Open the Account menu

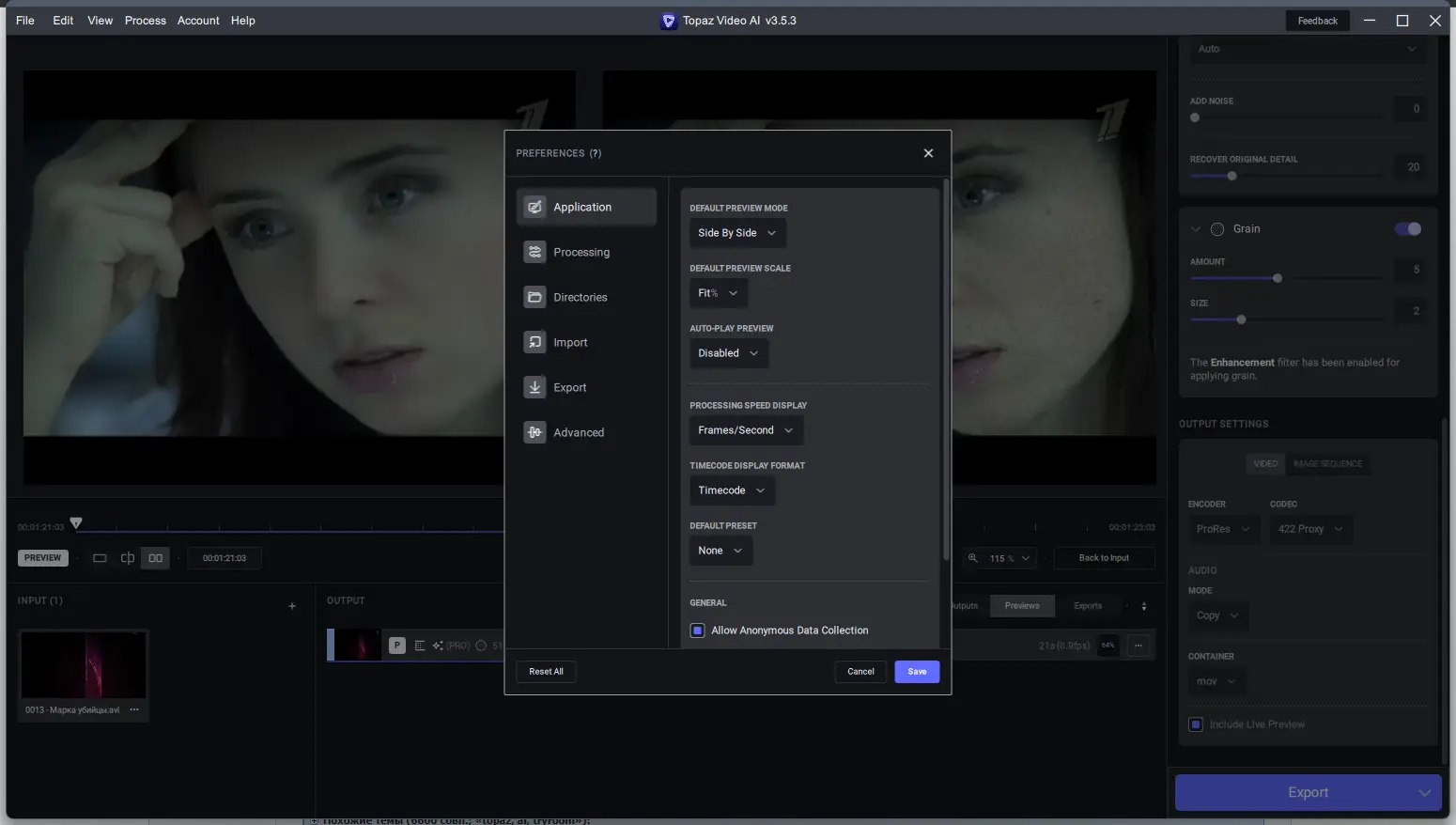198,21
